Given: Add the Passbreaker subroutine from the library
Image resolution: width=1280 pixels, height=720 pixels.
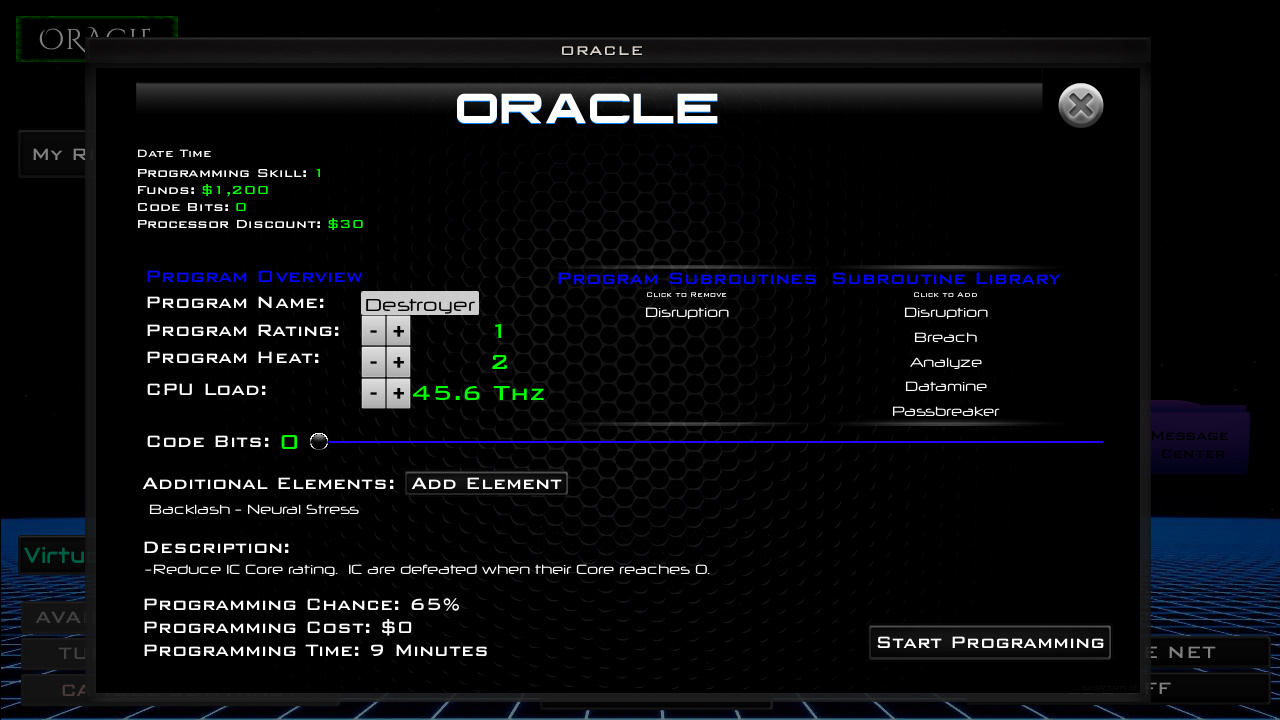Looking at the screenshot, I should point(945,411).
